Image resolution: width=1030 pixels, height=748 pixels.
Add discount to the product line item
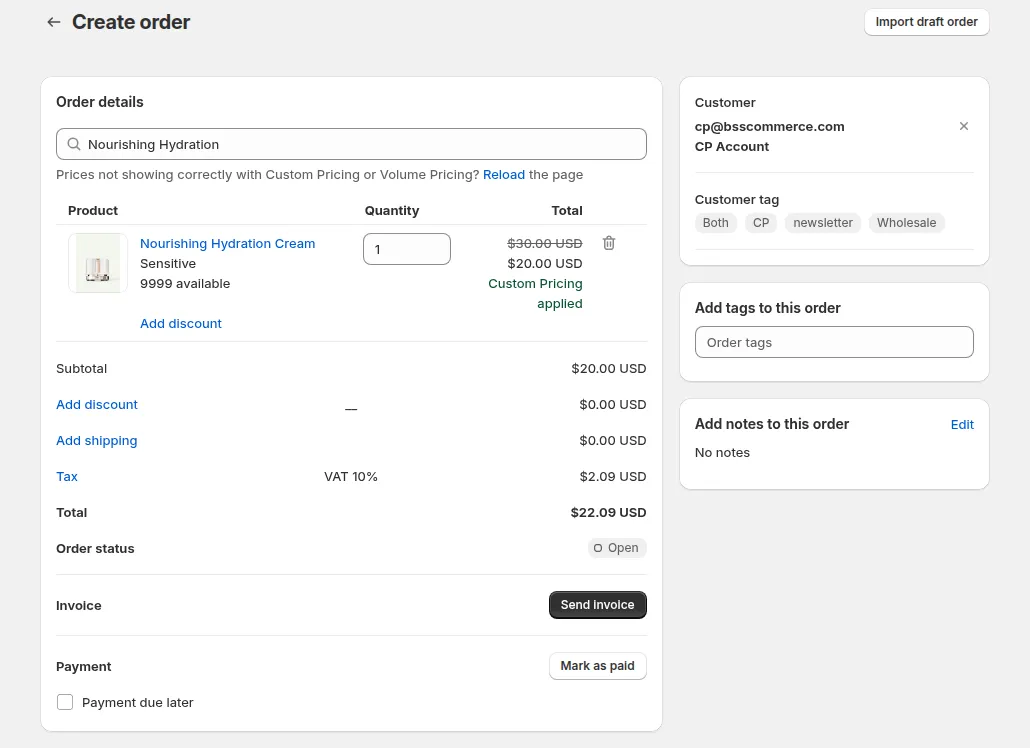pos(181,324)
